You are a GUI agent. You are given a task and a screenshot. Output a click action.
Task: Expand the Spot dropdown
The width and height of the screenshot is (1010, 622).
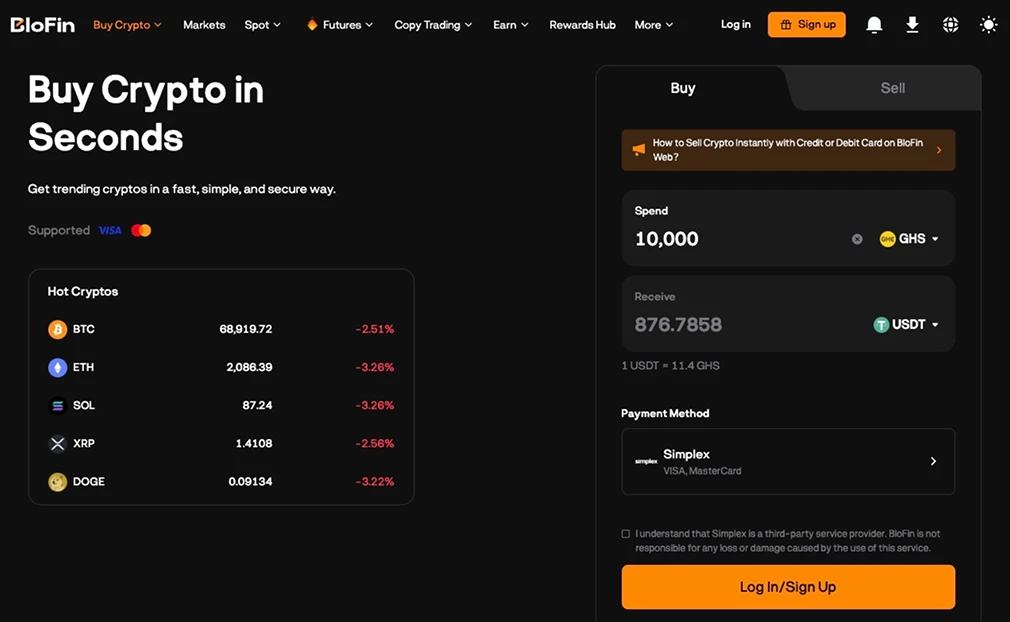click(x=262, y=24)
